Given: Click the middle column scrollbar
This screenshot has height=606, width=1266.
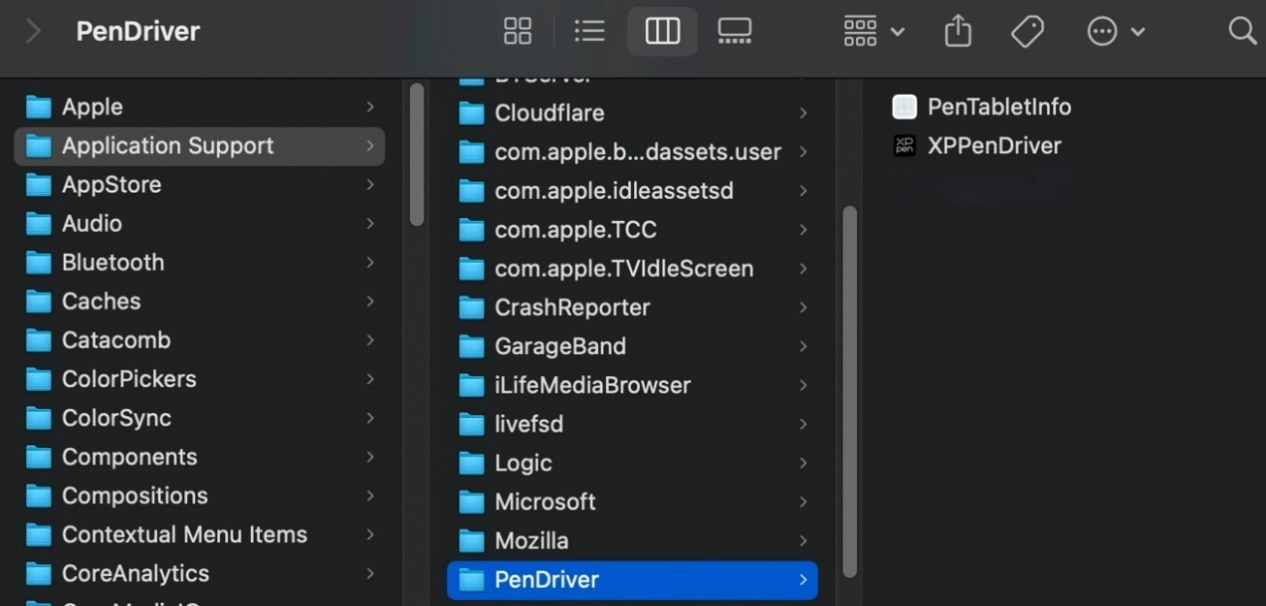Looking at the screenshot, I should coord(850,390).
